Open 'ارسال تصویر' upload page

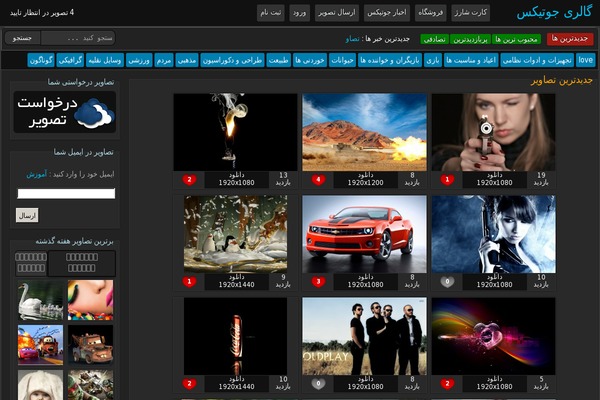tap(337, 13)
